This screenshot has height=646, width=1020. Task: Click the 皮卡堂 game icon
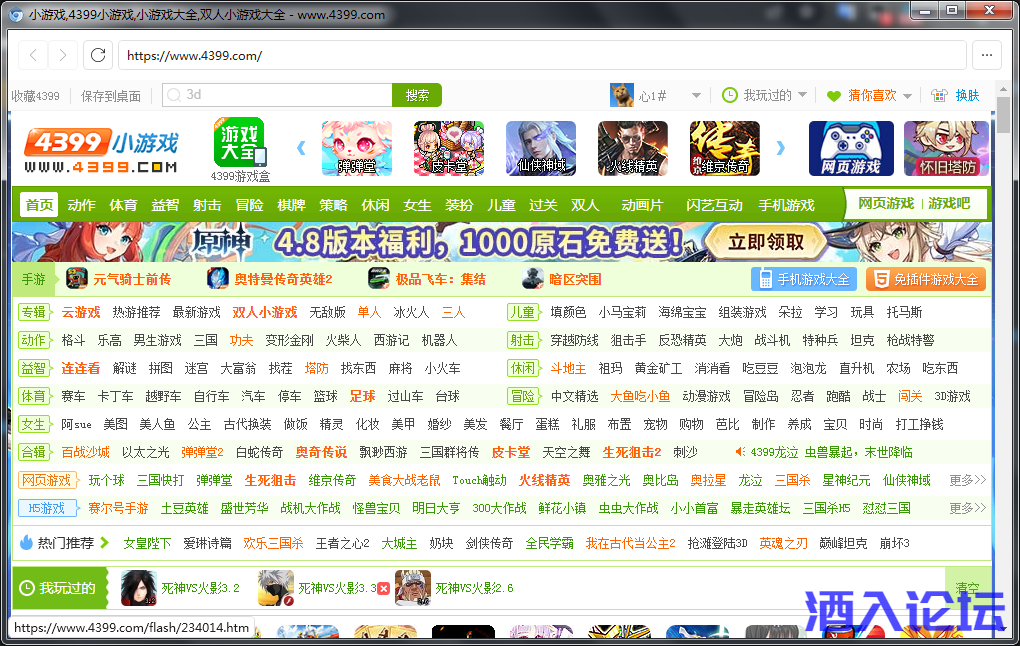point(448,148)
